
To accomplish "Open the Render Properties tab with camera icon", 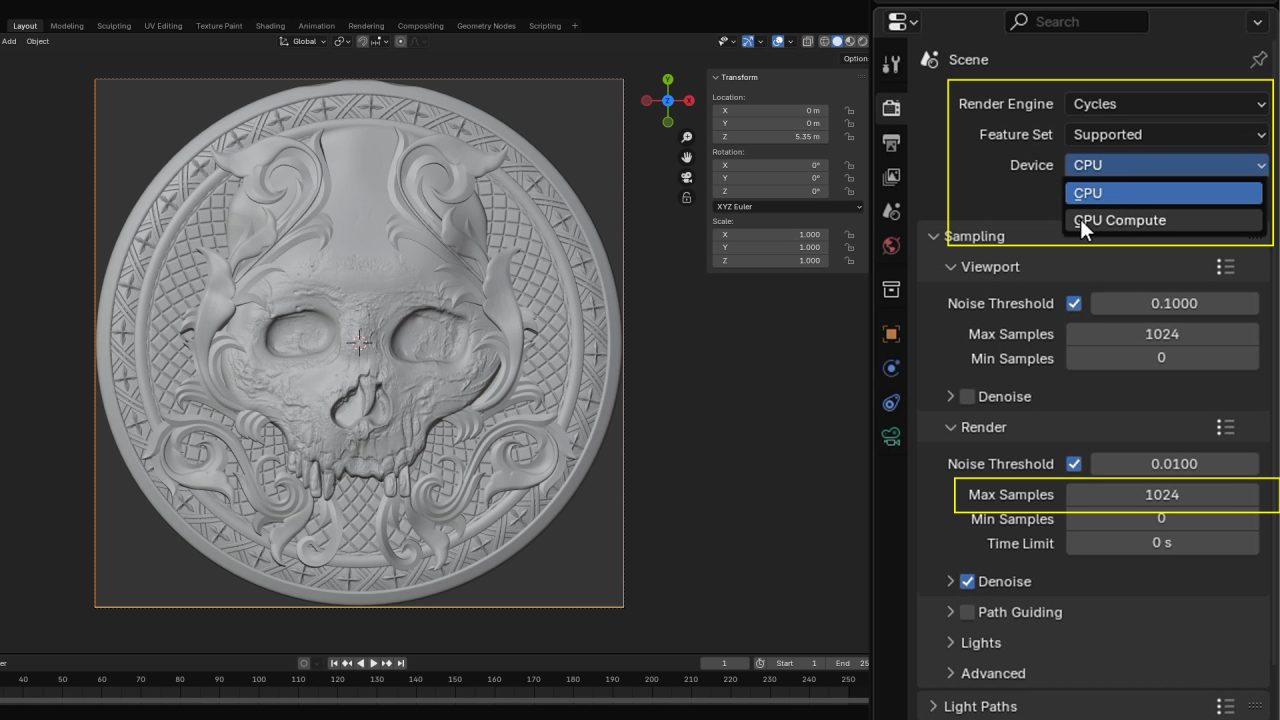I will 891,108.
